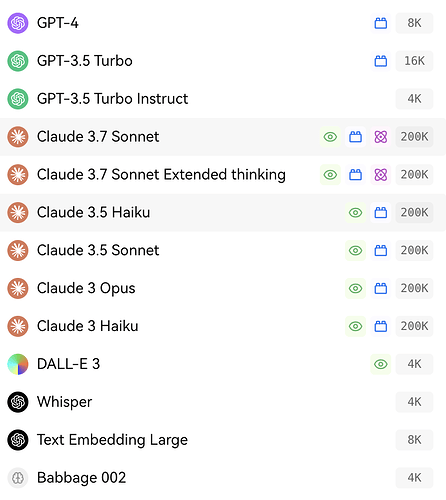Click the function-call brick icon for Claude 3.5 Haiku
The height and width of the screenshot is (500, 446).
coord(381,212)
